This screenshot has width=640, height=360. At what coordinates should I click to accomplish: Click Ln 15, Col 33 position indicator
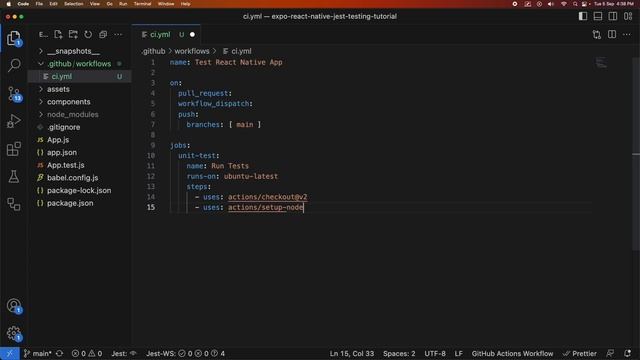coord(351,353)
